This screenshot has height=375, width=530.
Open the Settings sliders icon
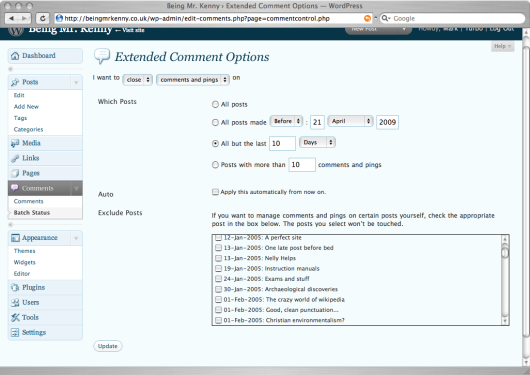[15, 332]
